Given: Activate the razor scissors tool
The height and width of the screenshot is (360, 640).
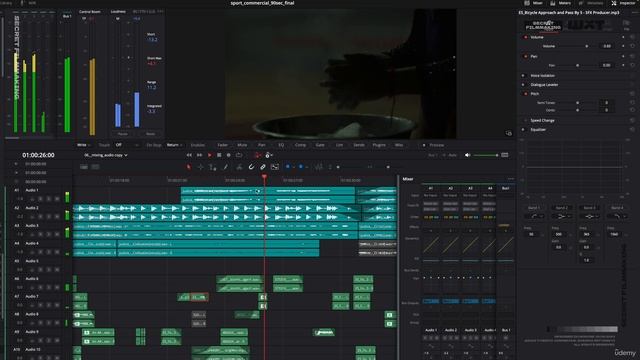Looking at the screenshot, I should click(x=239, y=167).
